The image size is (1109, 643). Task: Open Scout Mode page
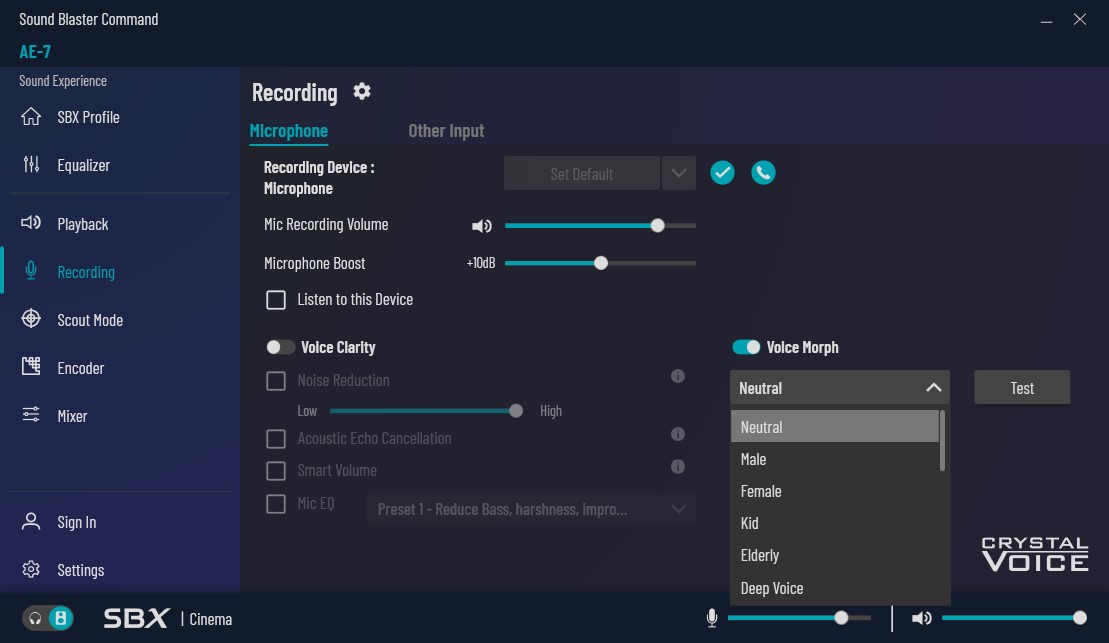[x=90, y=320]
